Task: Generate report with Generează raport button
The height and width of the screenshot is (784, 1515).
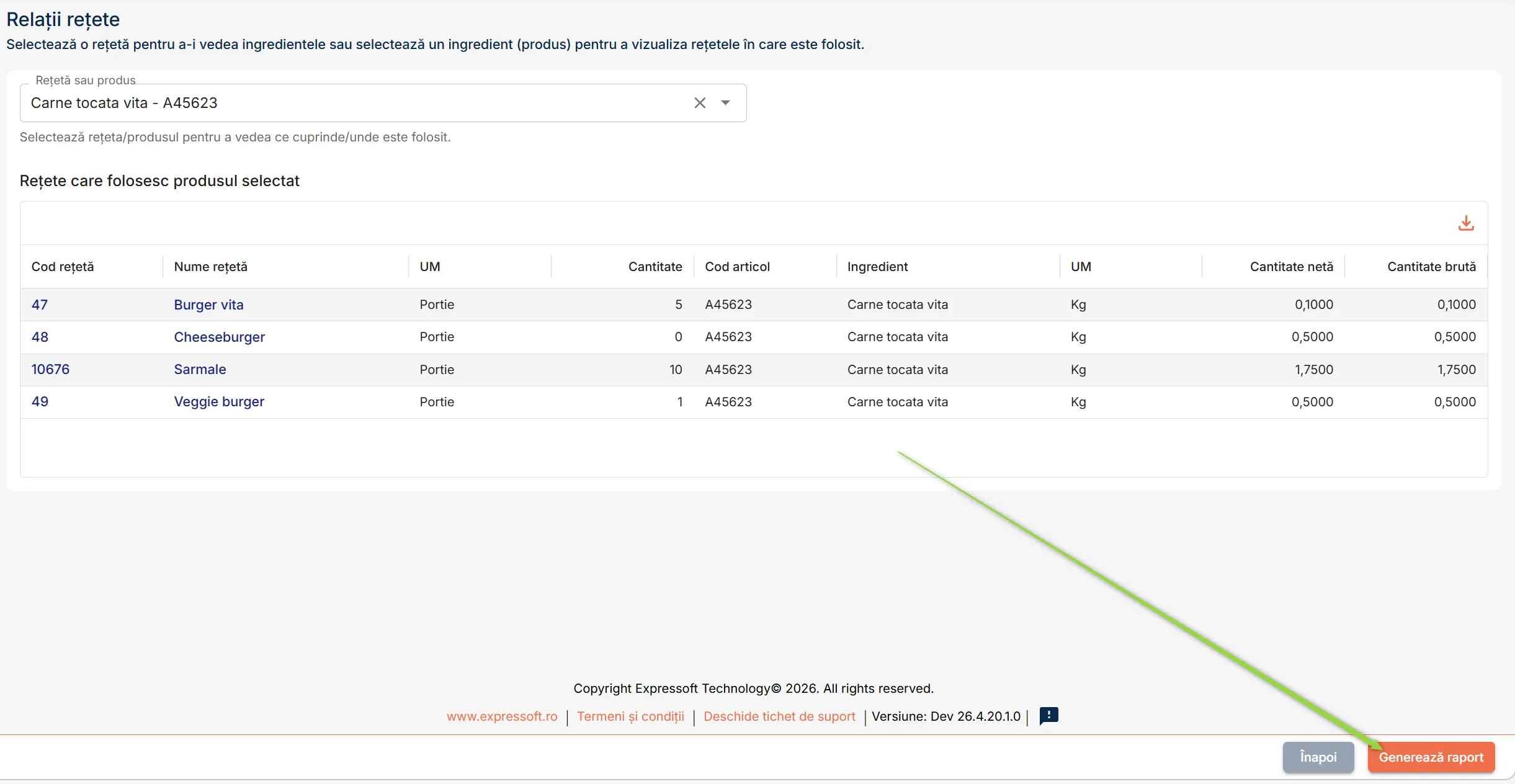Action: (1431, 757)
